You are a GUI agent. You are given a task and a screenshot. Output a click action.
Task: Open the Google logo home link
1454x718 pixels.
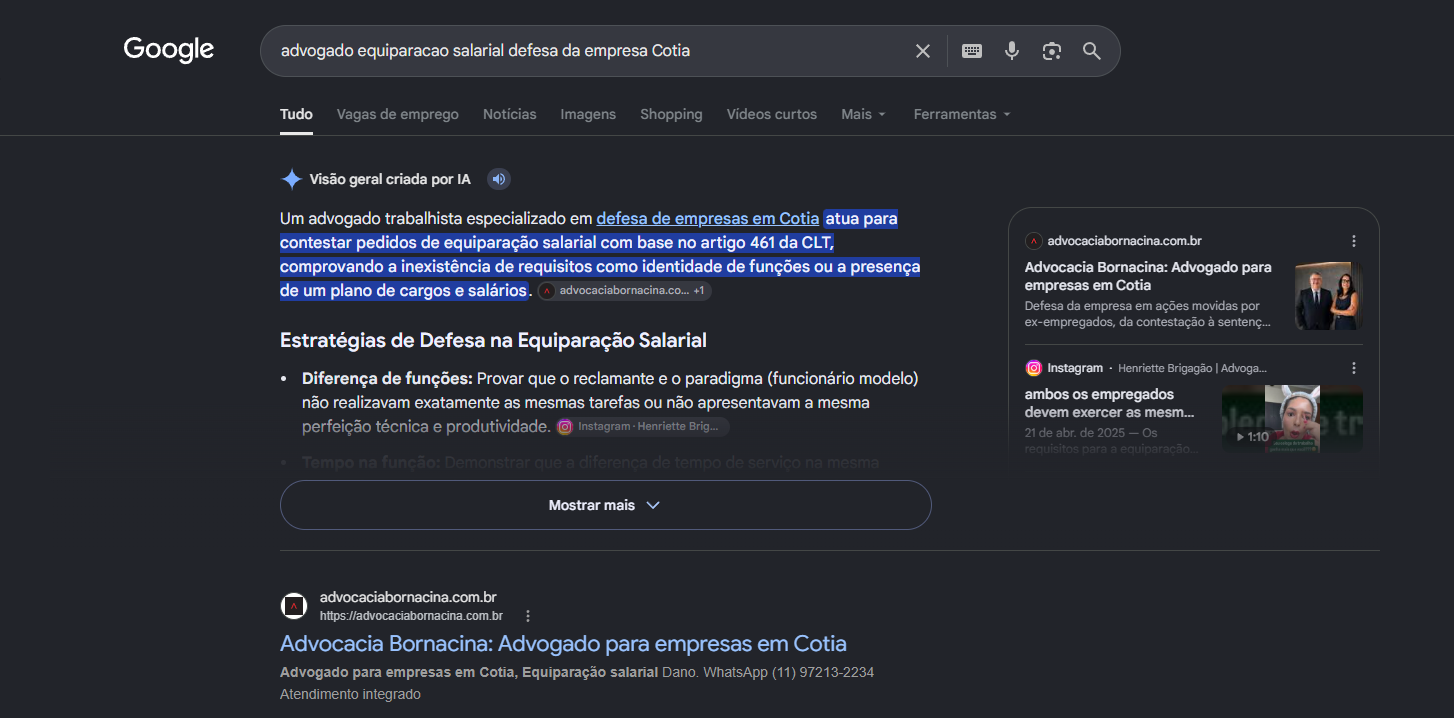(x=169, y=49)
